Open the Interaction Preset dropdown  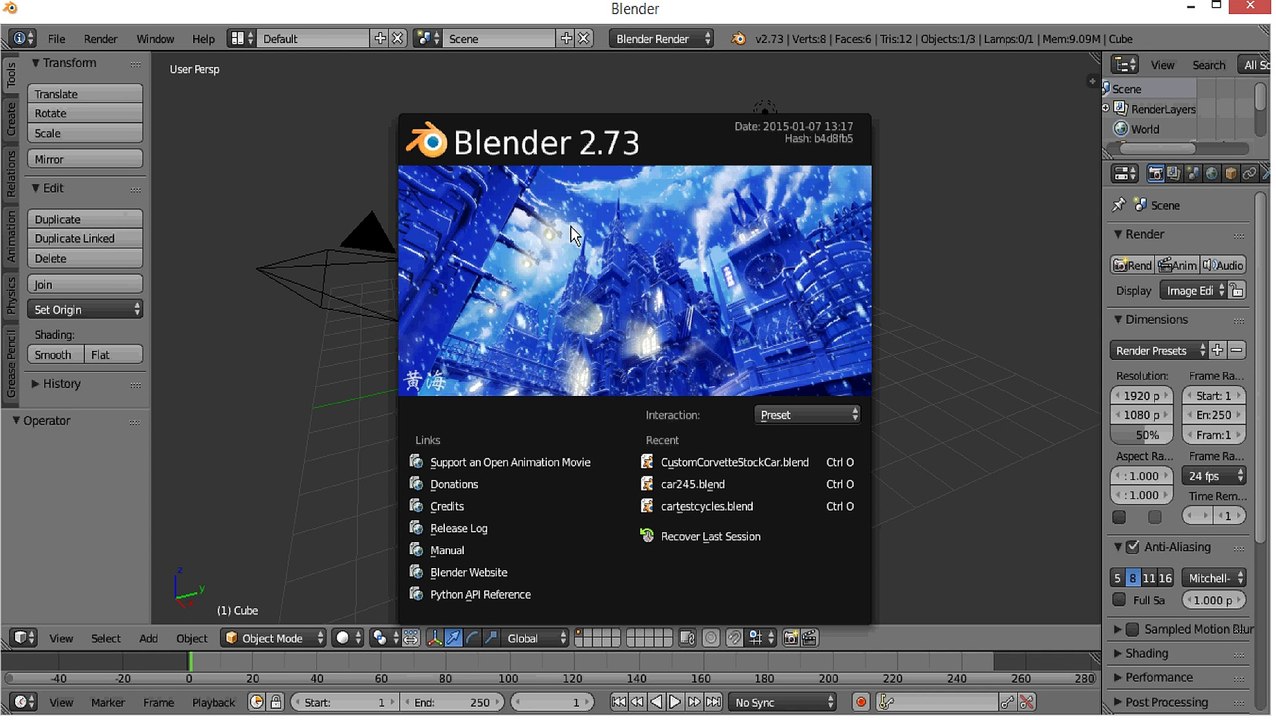806,415
